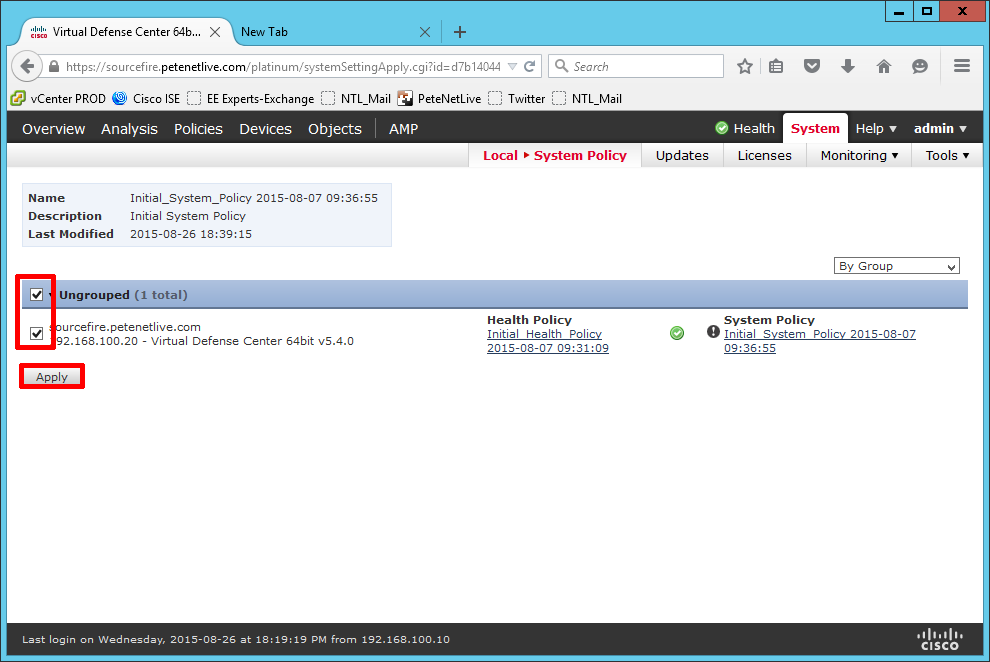Close the Virtual Defense Center tab

tap(215, 32)
